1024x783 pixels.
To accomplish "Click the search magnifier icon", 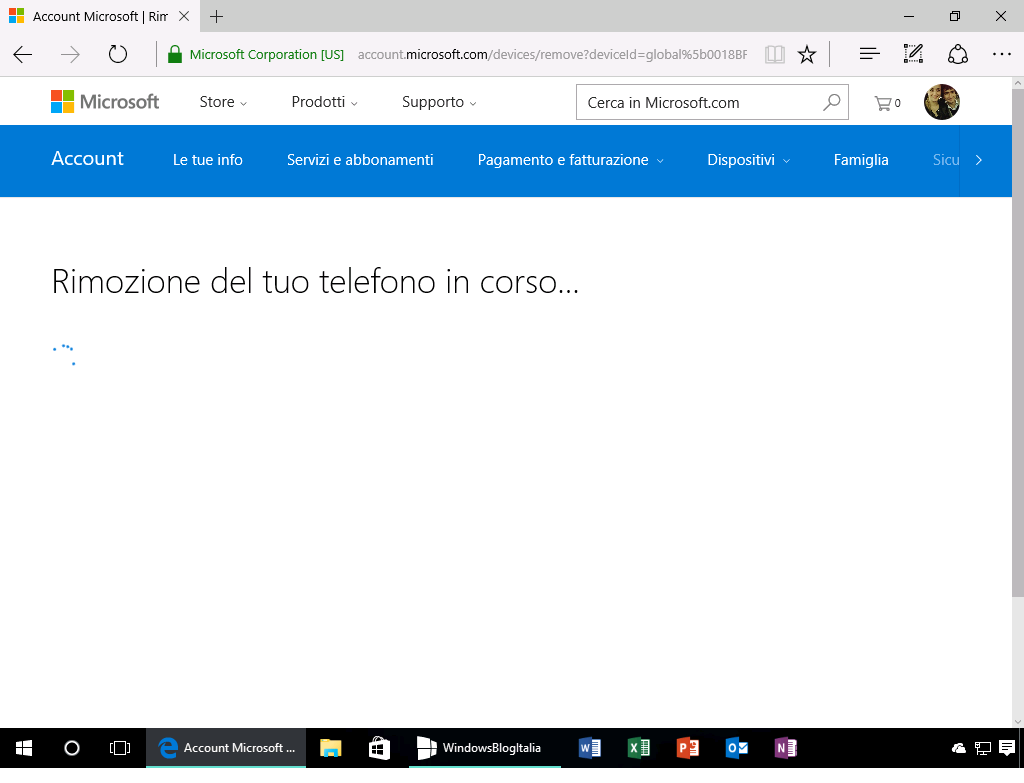I will point(831,102).
